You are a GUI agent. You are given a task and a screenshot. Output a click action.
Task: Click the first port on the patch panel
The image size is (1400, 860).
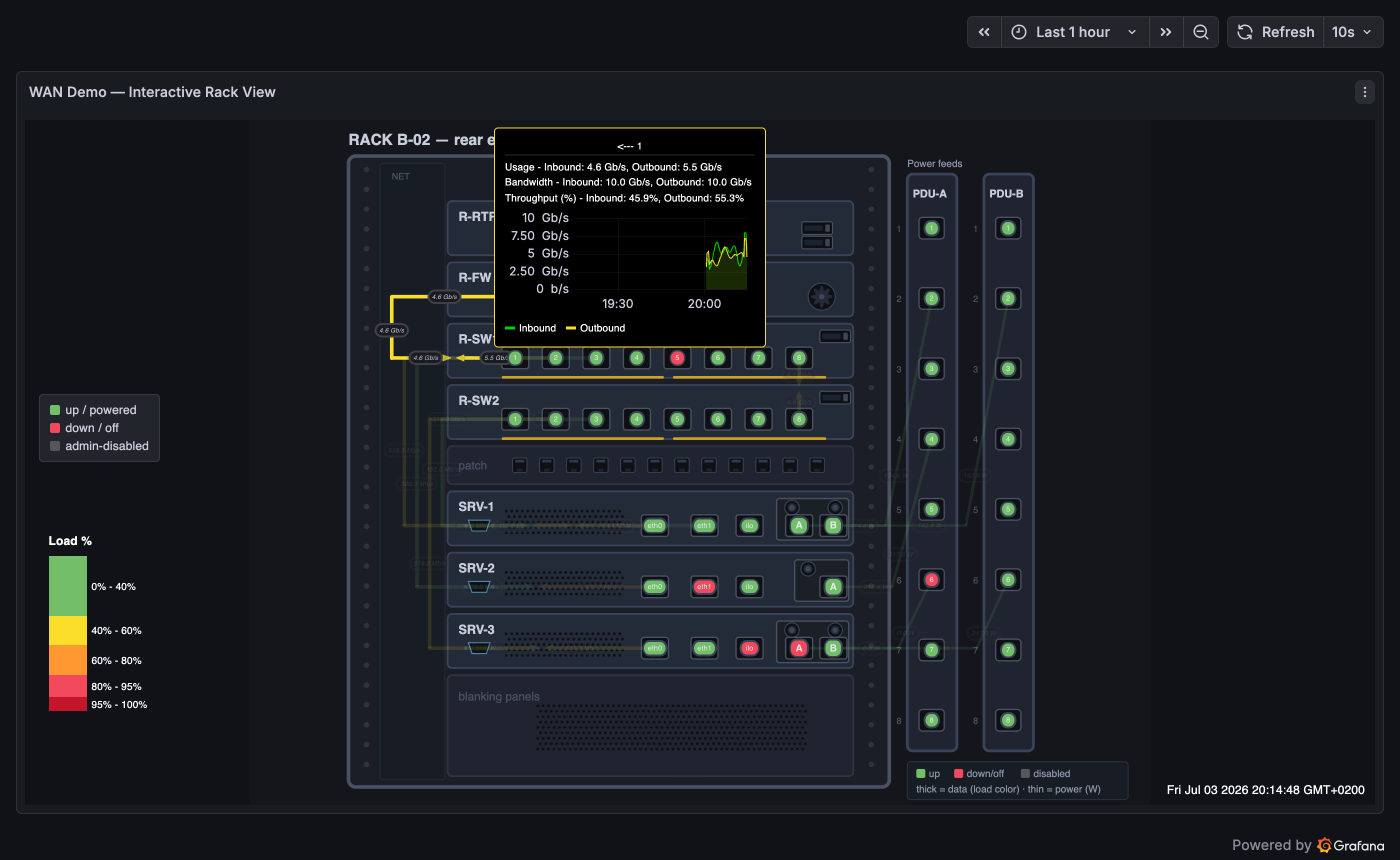(x=519, y=465)
